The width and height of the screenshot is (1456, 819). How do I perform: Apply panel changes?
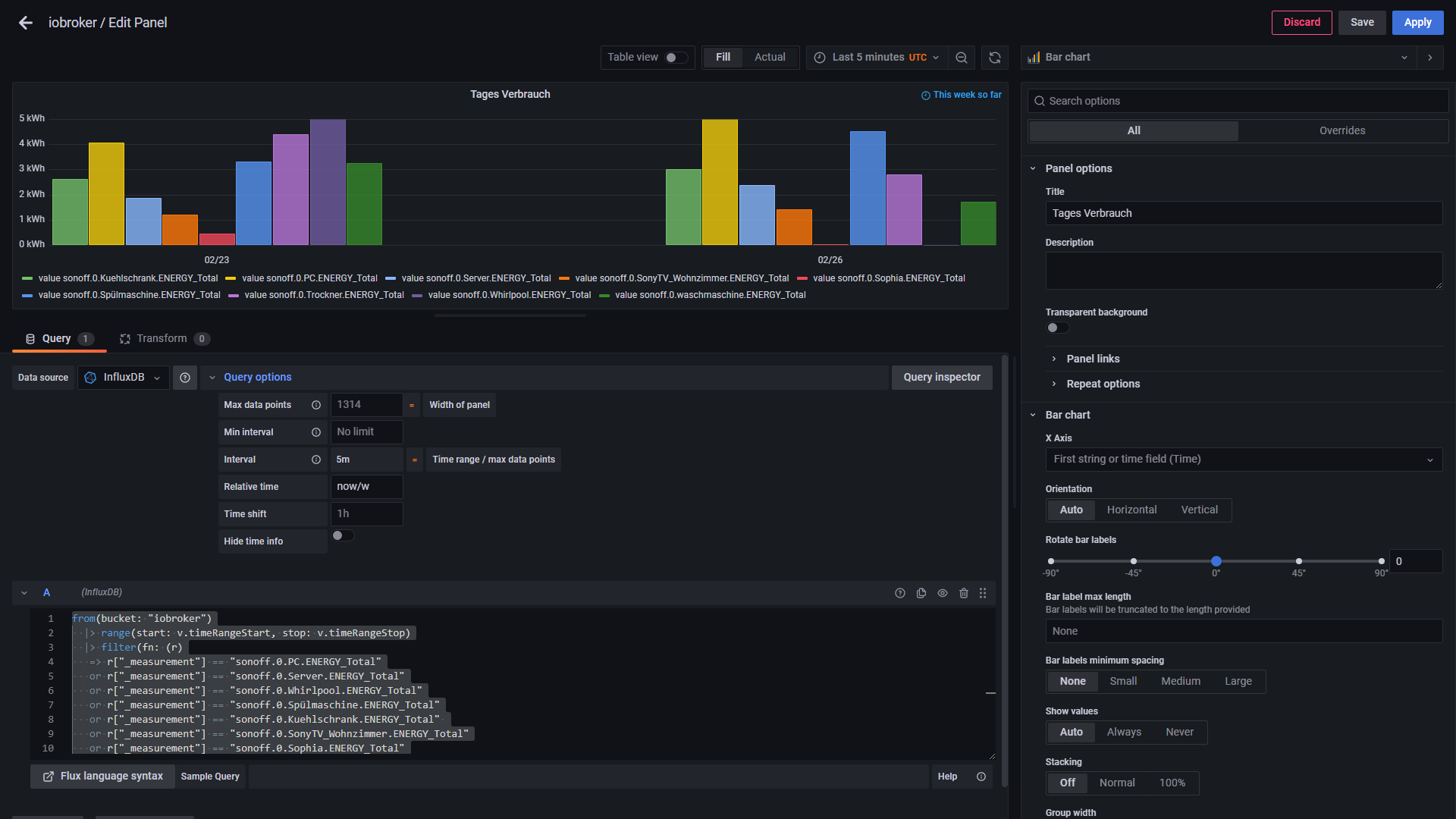pos(1417,23)
